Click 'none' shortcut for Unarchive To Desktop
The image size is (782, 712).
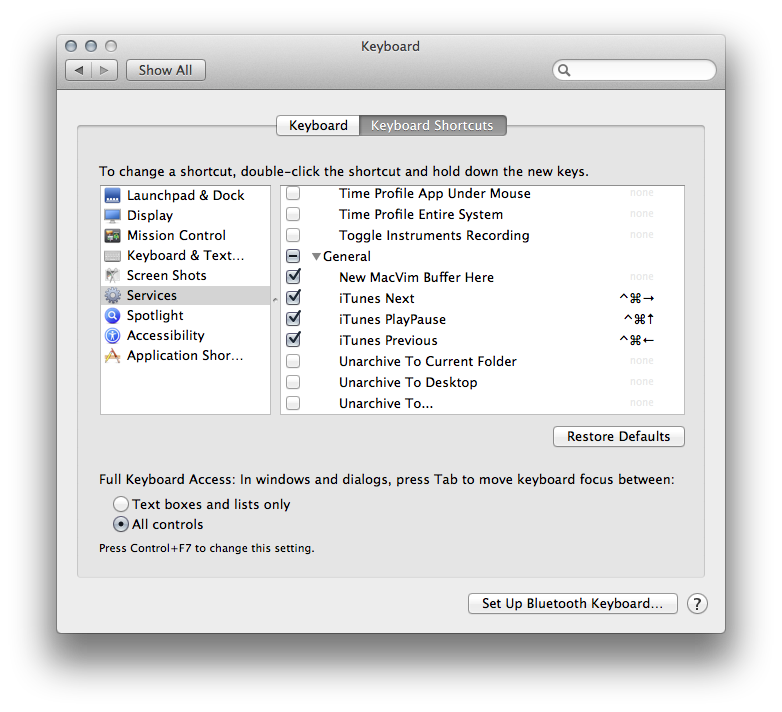641,381
